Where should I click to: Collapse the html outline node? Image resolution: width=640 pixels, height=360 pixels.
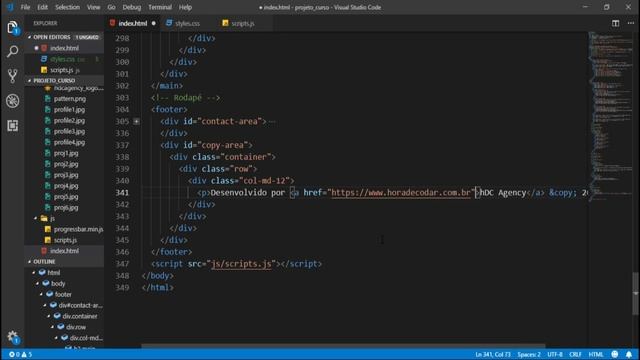point(34,273)
